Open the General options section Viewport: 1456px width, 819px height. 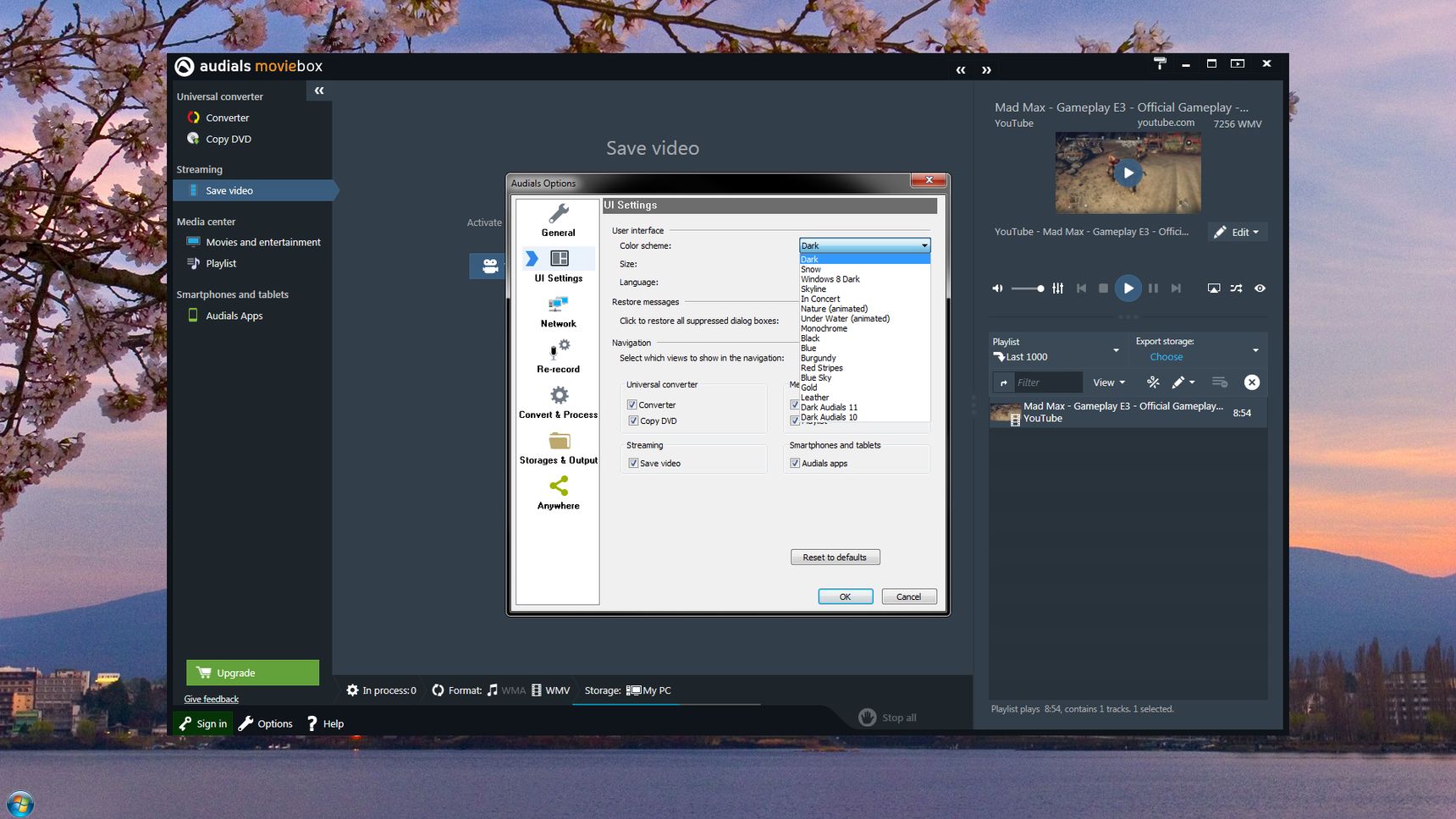point(558,220)
